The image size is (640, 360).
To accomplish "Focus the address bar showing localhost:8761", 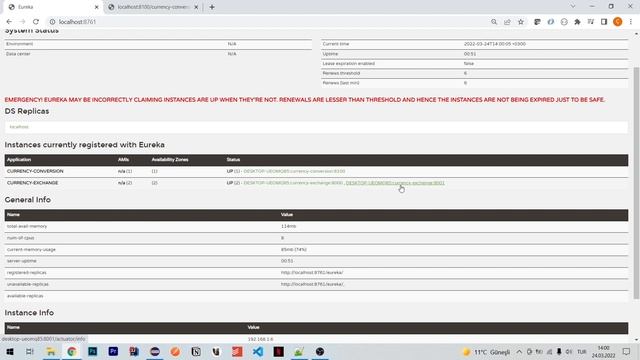I will tap(269, 22).
